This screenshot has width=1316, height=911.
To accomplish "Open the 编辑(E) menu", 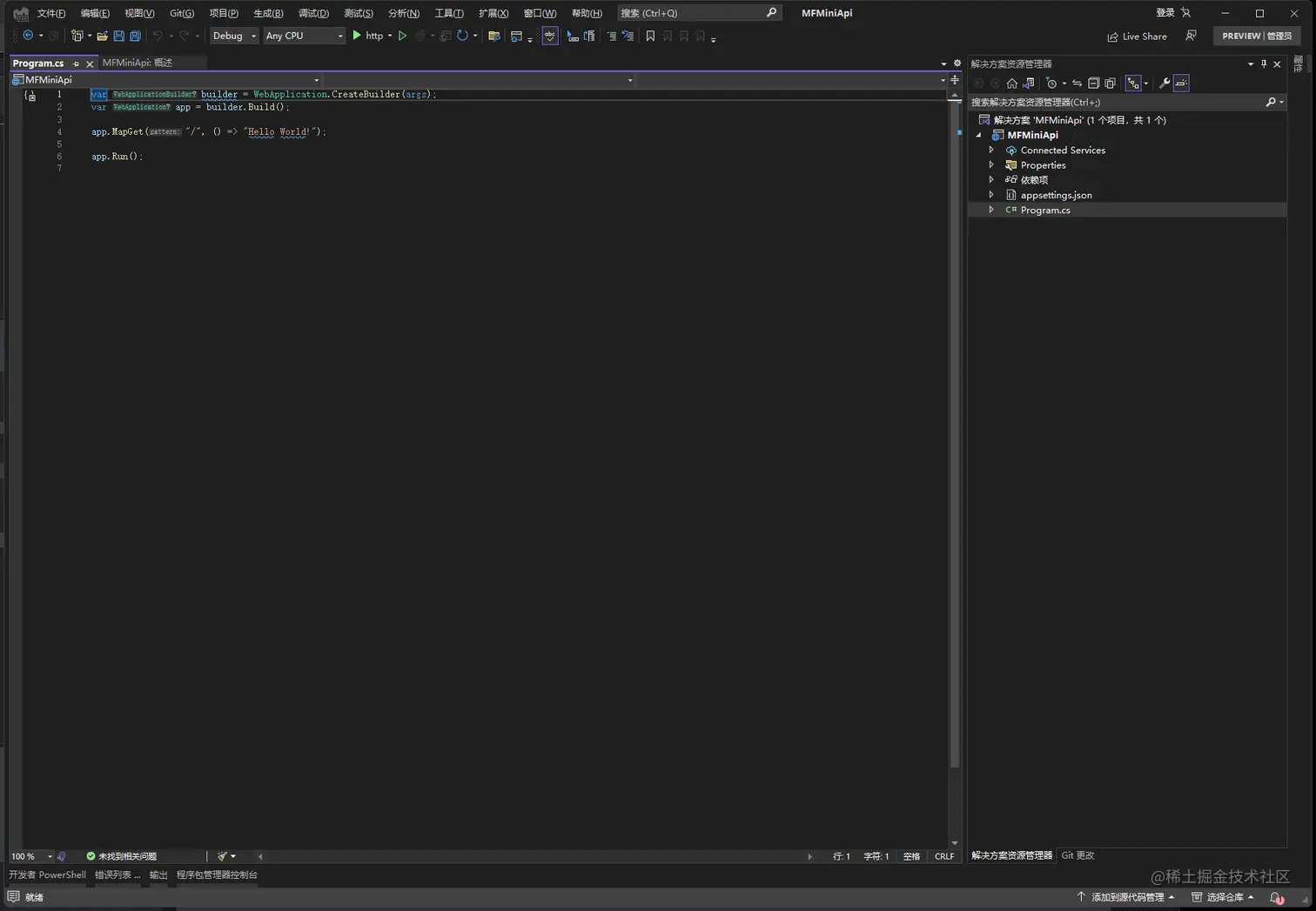I will pyautogui.click(x=95, y=13).
